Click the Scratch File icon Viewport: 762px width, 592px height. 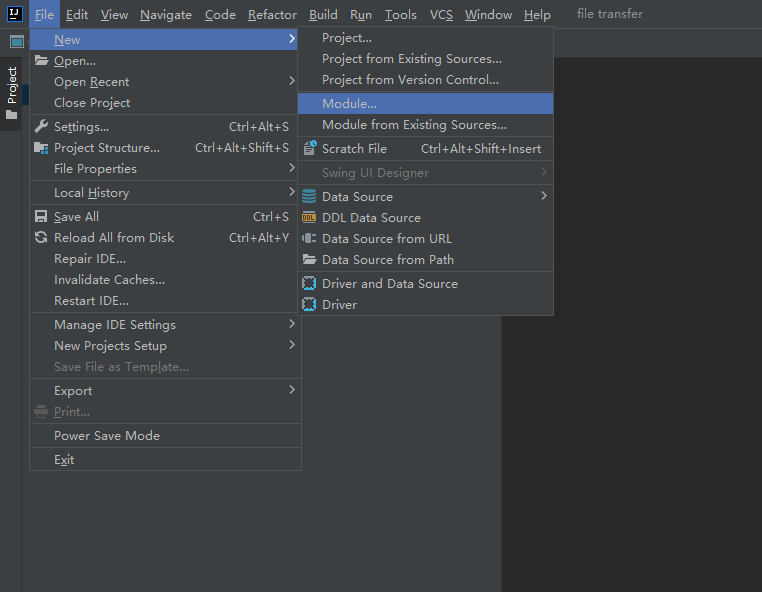pyautogui.click(x=309, y=149)
